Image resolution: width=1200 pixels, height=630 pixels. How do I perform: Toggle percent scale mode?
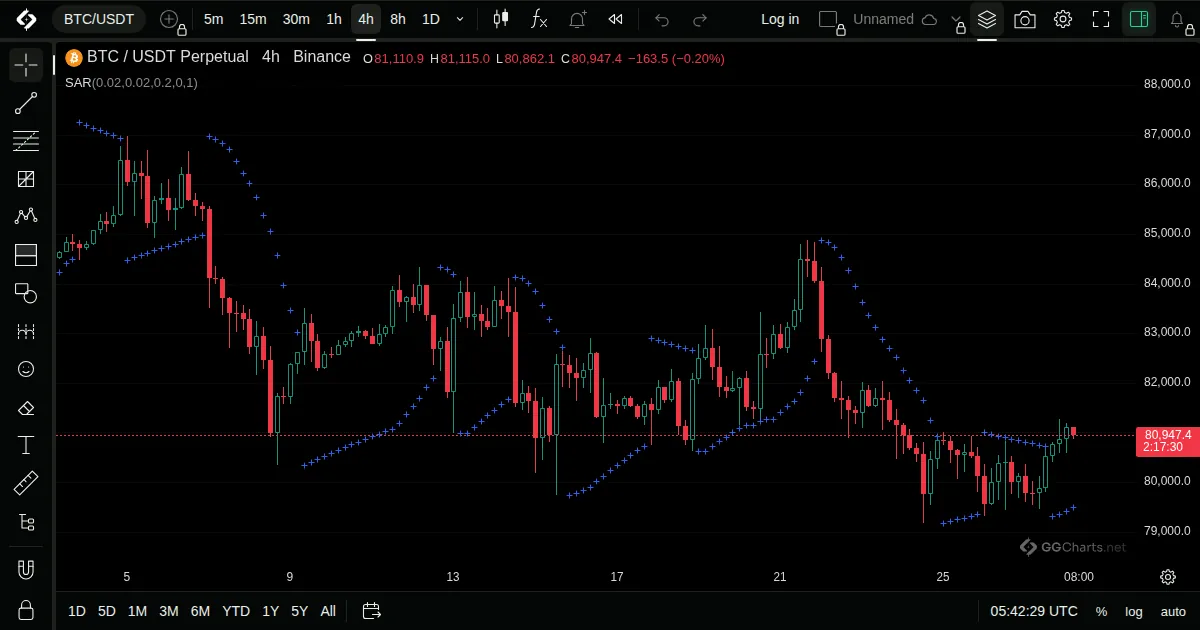coord(1102,611)
